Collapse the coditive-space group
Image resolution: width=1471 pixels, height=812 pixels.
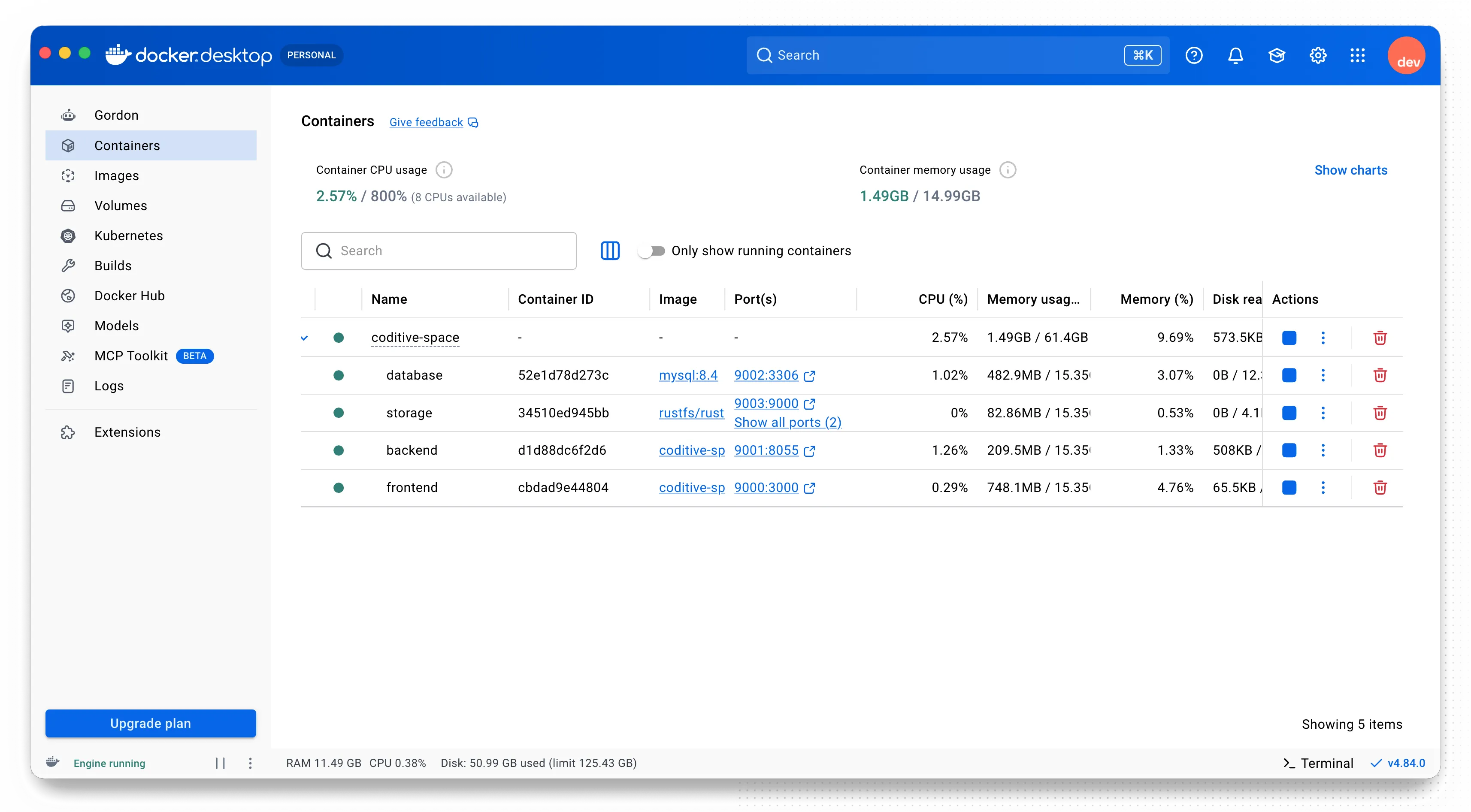tap(304, 337)
